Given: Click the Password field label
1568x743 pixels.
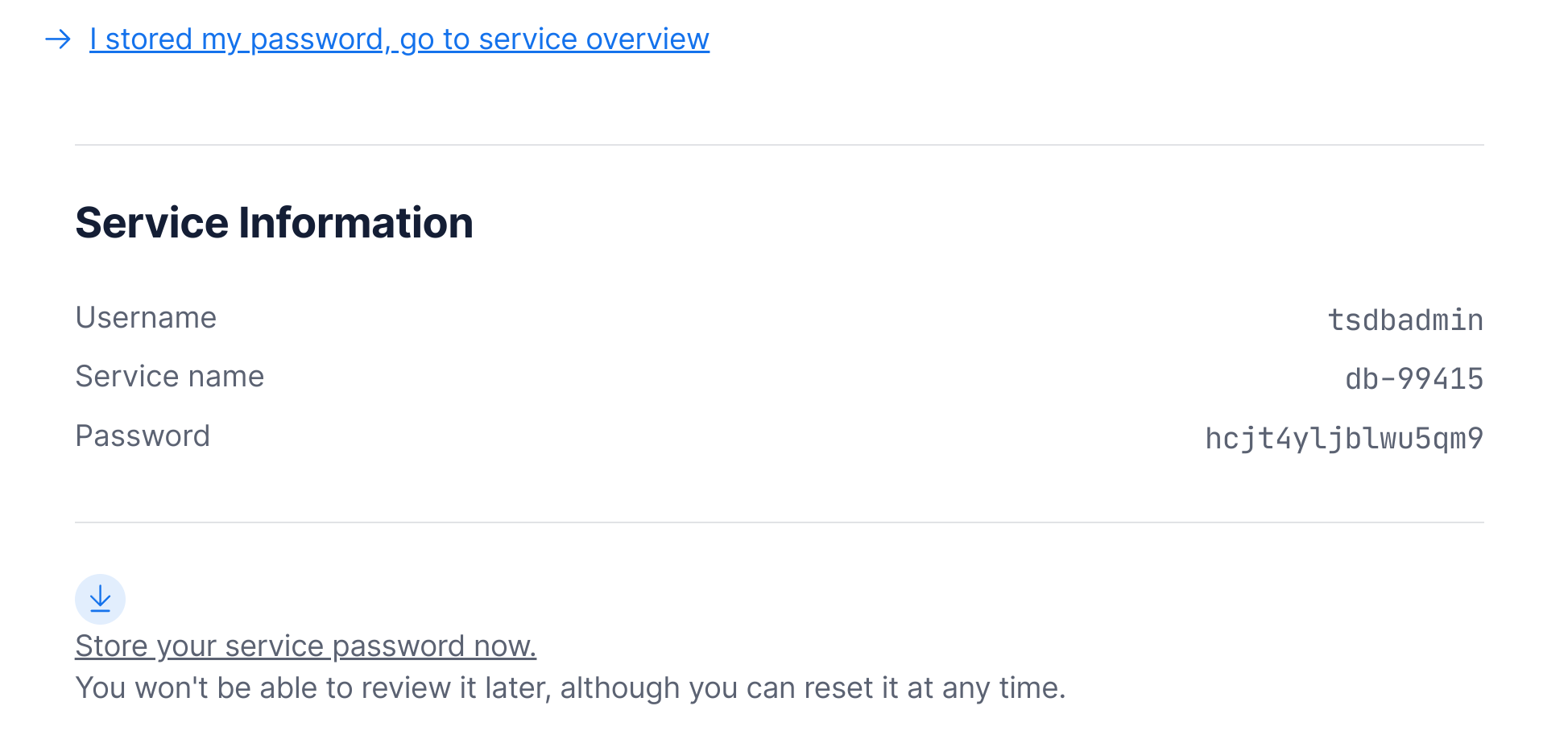Looking at the screenshot, I should [143, 435].
